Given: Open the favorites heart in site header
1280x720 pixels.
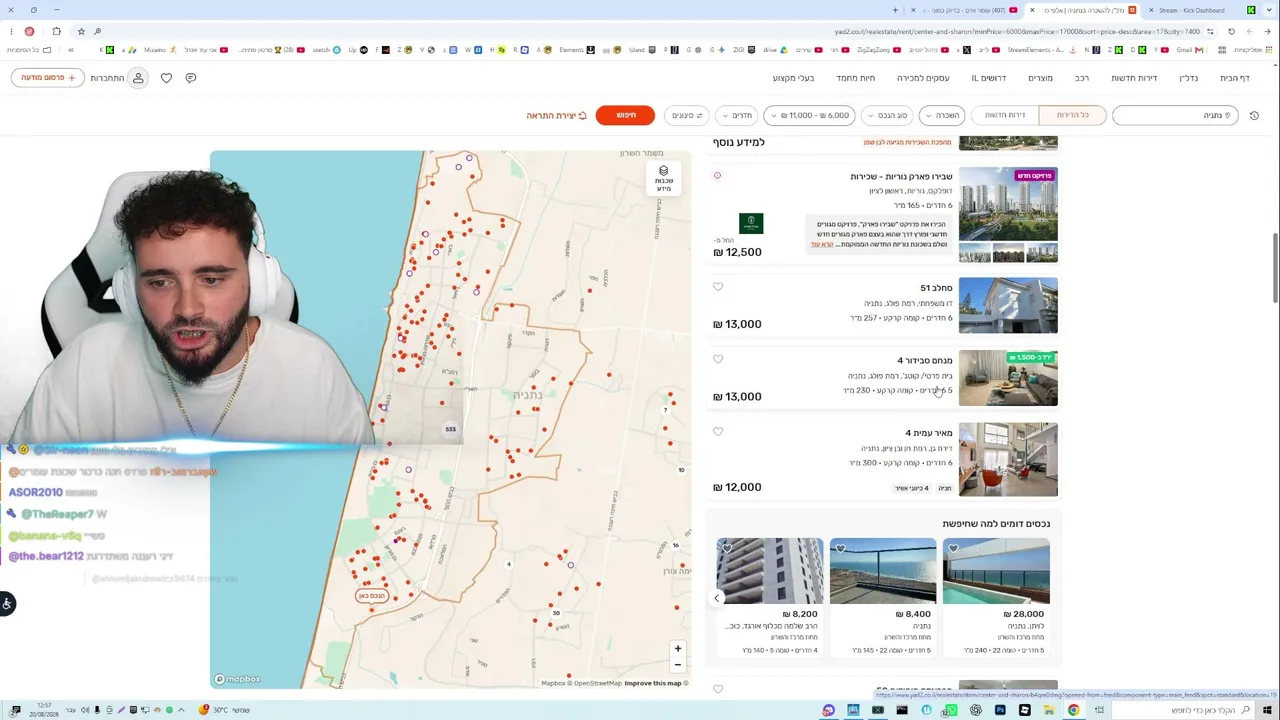Looking at the screenshot, I should point(166,78).
